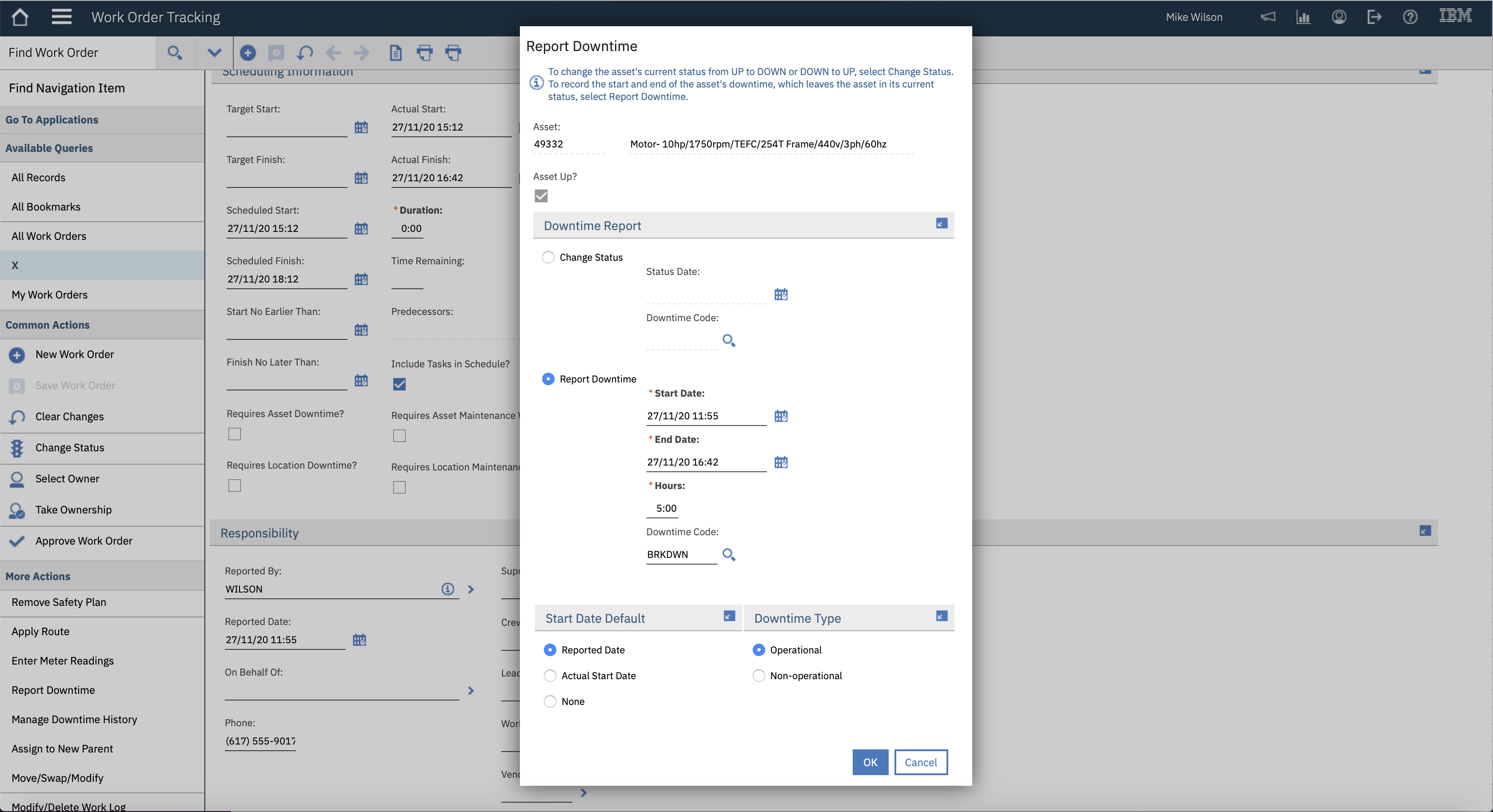
Task: Click the Sign Out icon in header
Action: click(x=1373, y=17)
